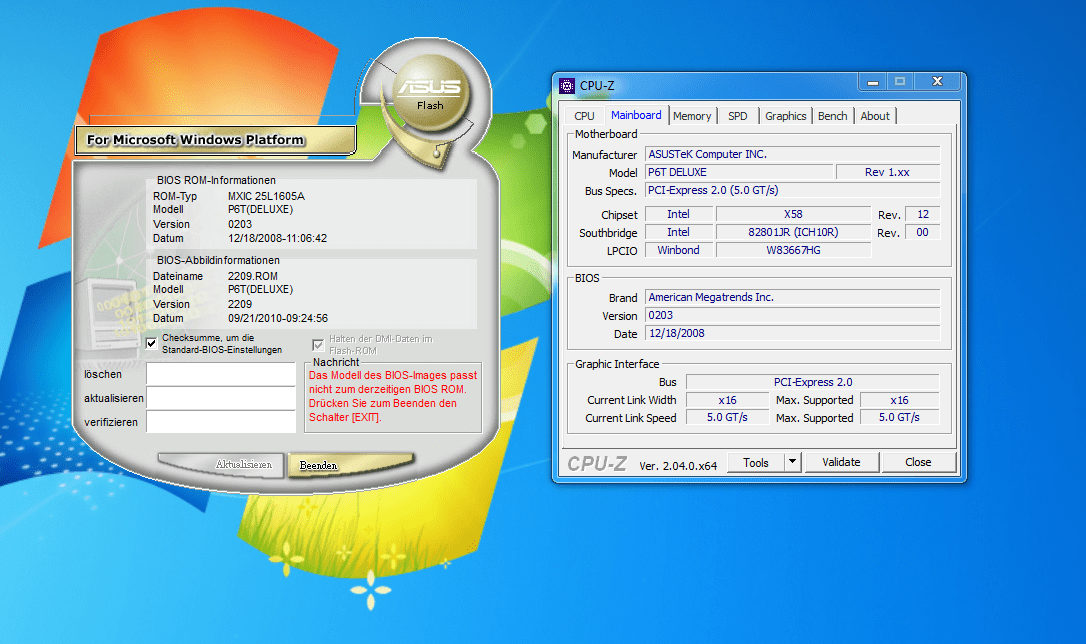Select the Mainboard tab
Viewport: 1086px width, 644px height.
[636, 115]
